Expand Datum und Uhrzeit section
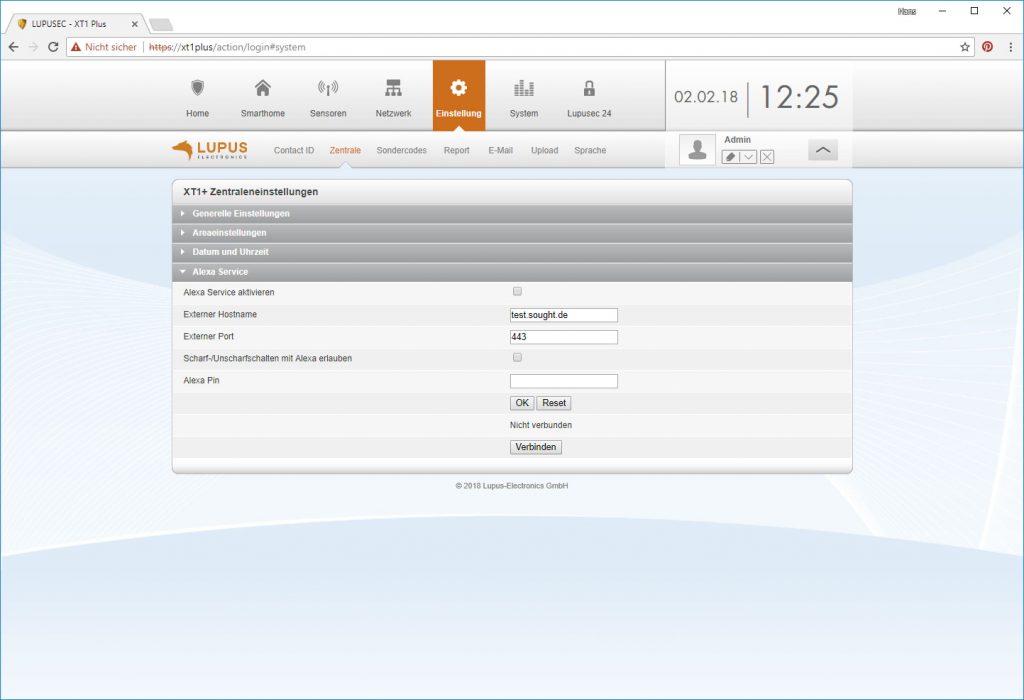 [230, 252]
